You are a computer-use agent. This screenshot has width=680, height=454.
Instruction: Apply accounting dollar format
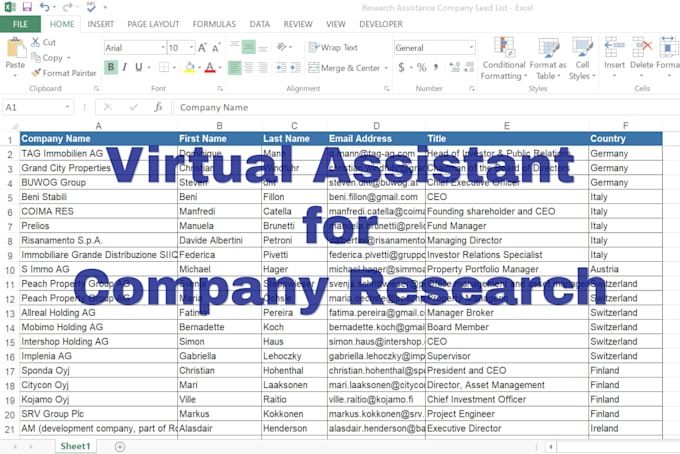click(x=401, y=67)
